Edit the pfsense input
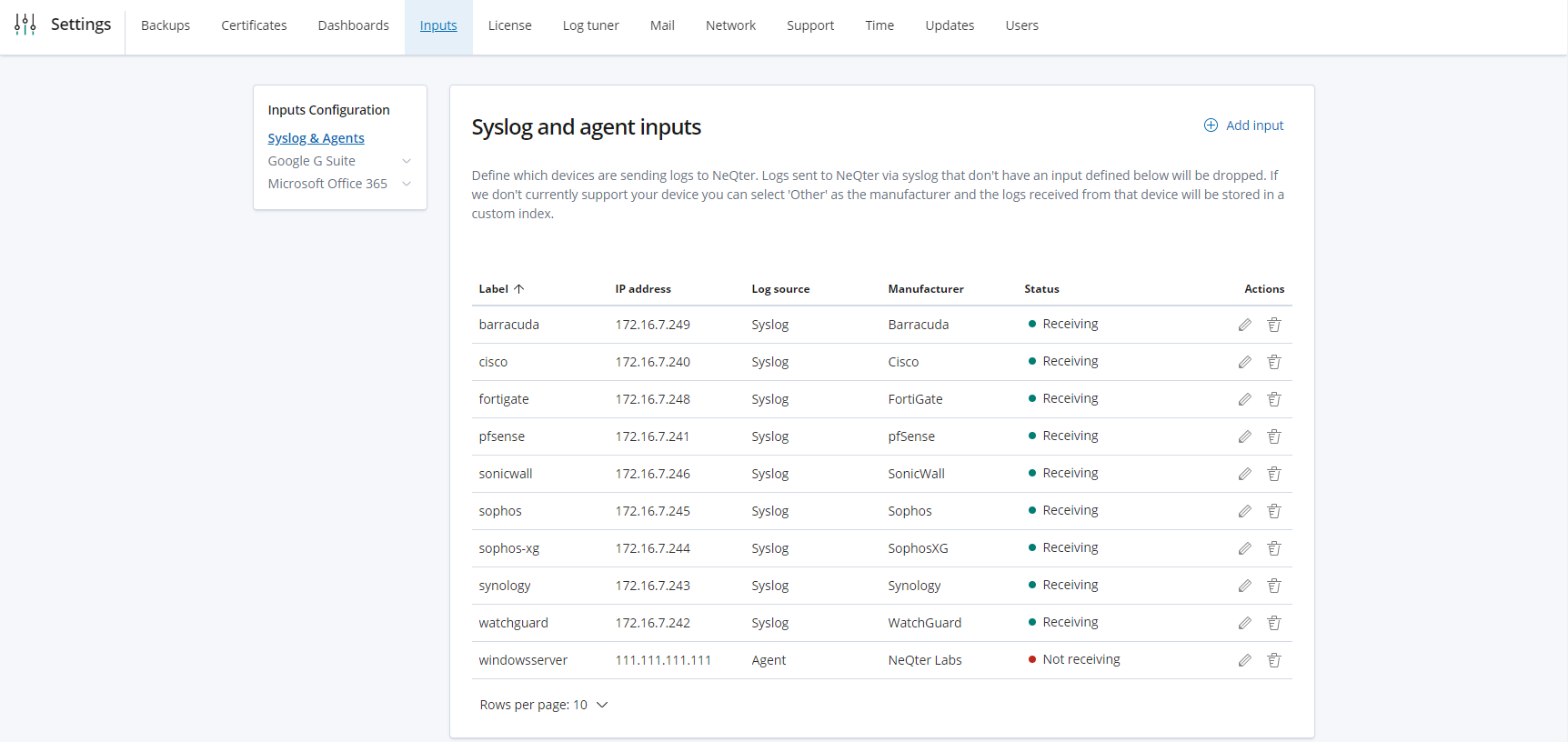Screen dimensions: 1568x742 point(1244,436)
